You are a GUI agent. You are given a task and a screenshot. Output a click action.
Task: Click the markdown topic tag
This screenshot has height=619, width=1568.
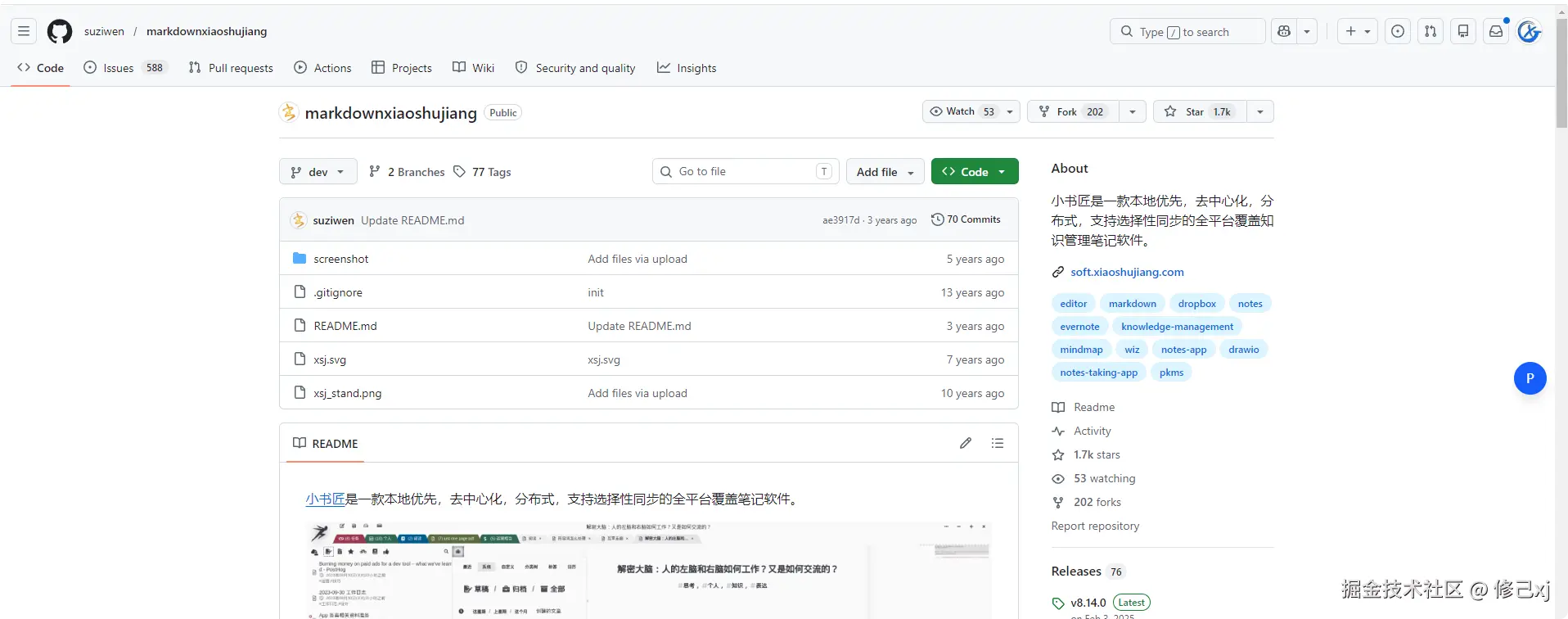[1133, 304]
